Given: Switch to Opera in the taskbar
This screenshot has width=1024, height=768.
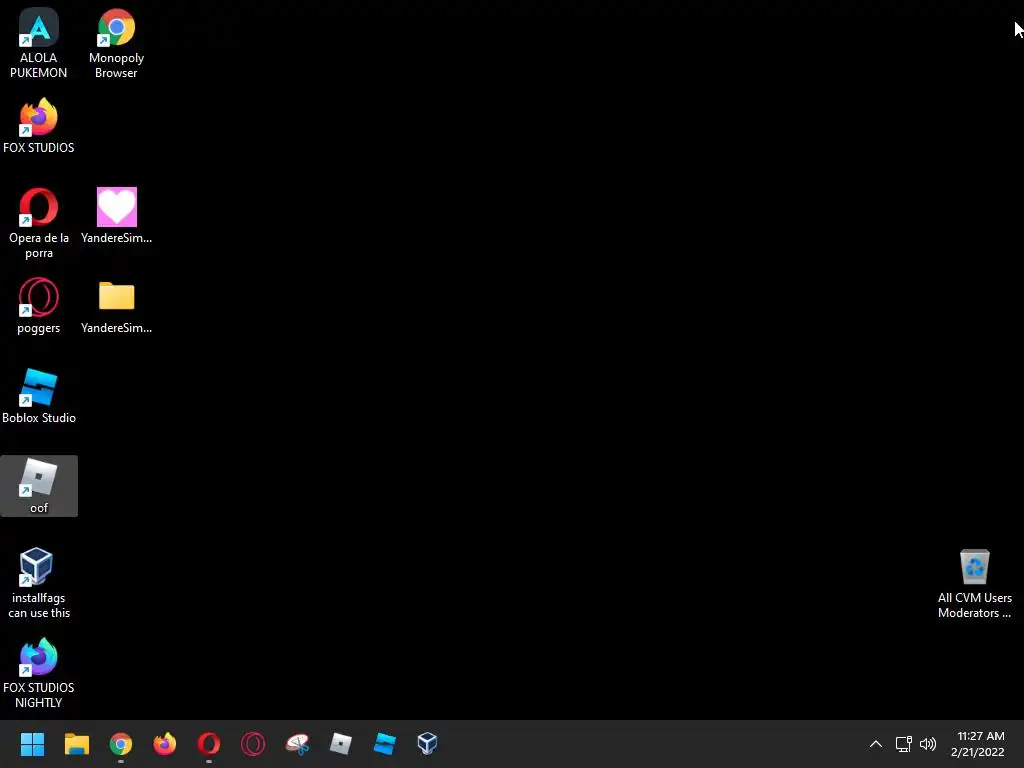Looking at the screenshot, I should [x=209, y=743].
